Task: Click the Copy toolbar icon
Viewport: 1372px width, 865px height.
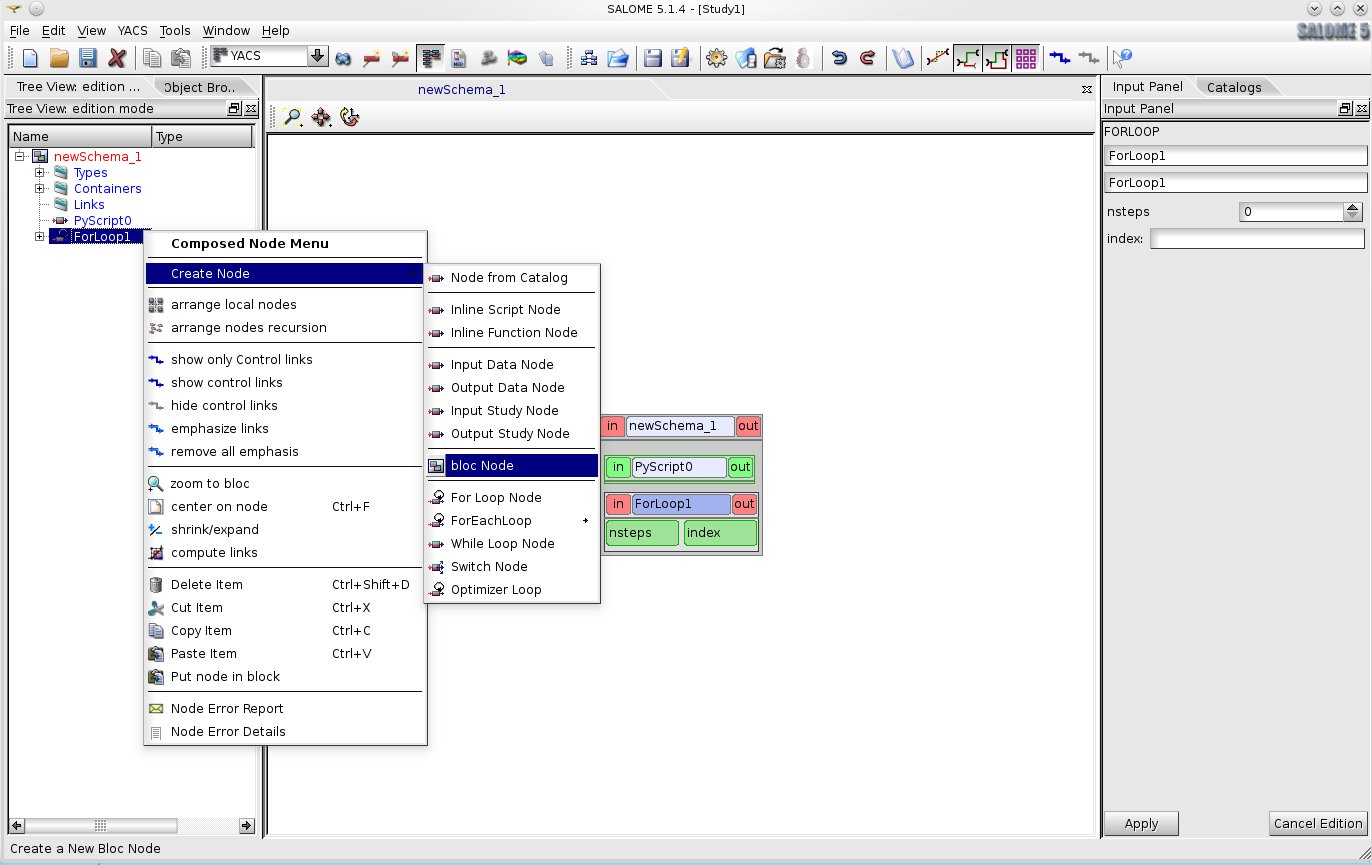Action: [x=152, y=58]
